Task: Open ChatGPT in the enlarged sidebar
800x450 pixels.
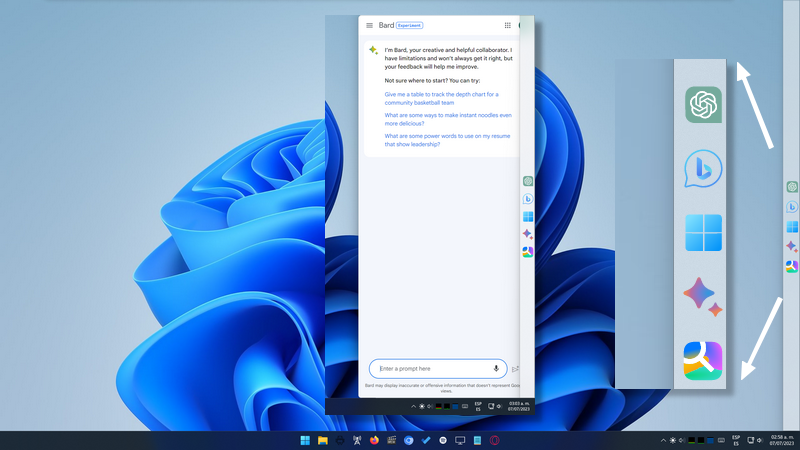Action: (x=703, y=105)
